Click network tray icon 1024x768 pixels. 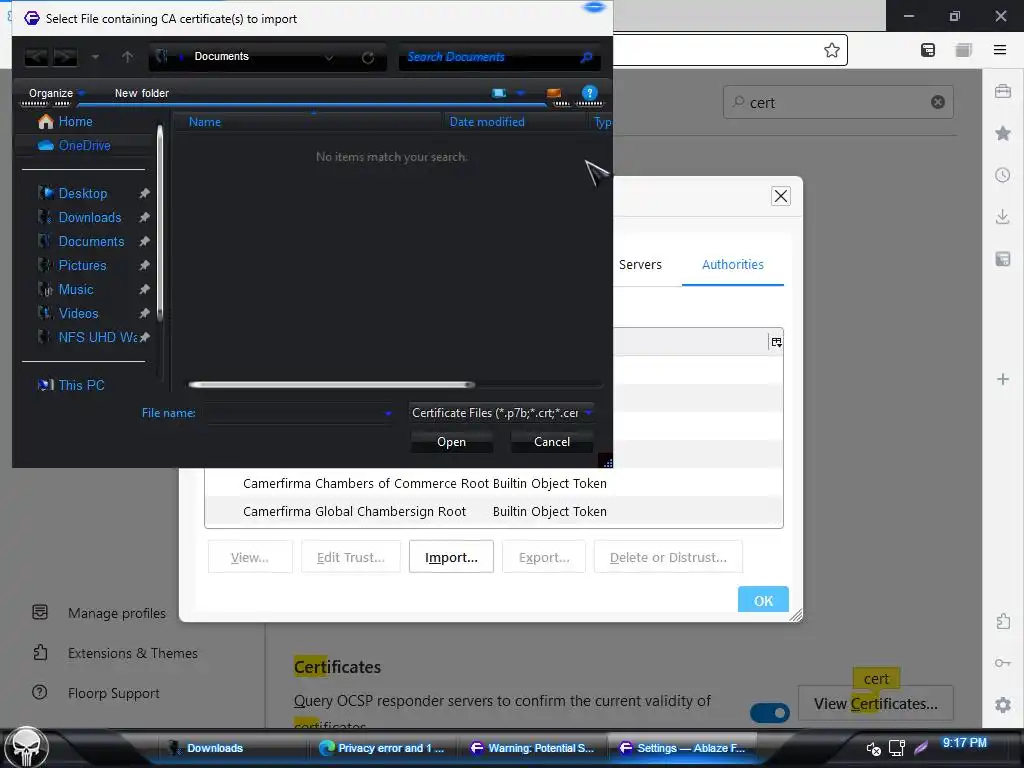click(897, 748)
